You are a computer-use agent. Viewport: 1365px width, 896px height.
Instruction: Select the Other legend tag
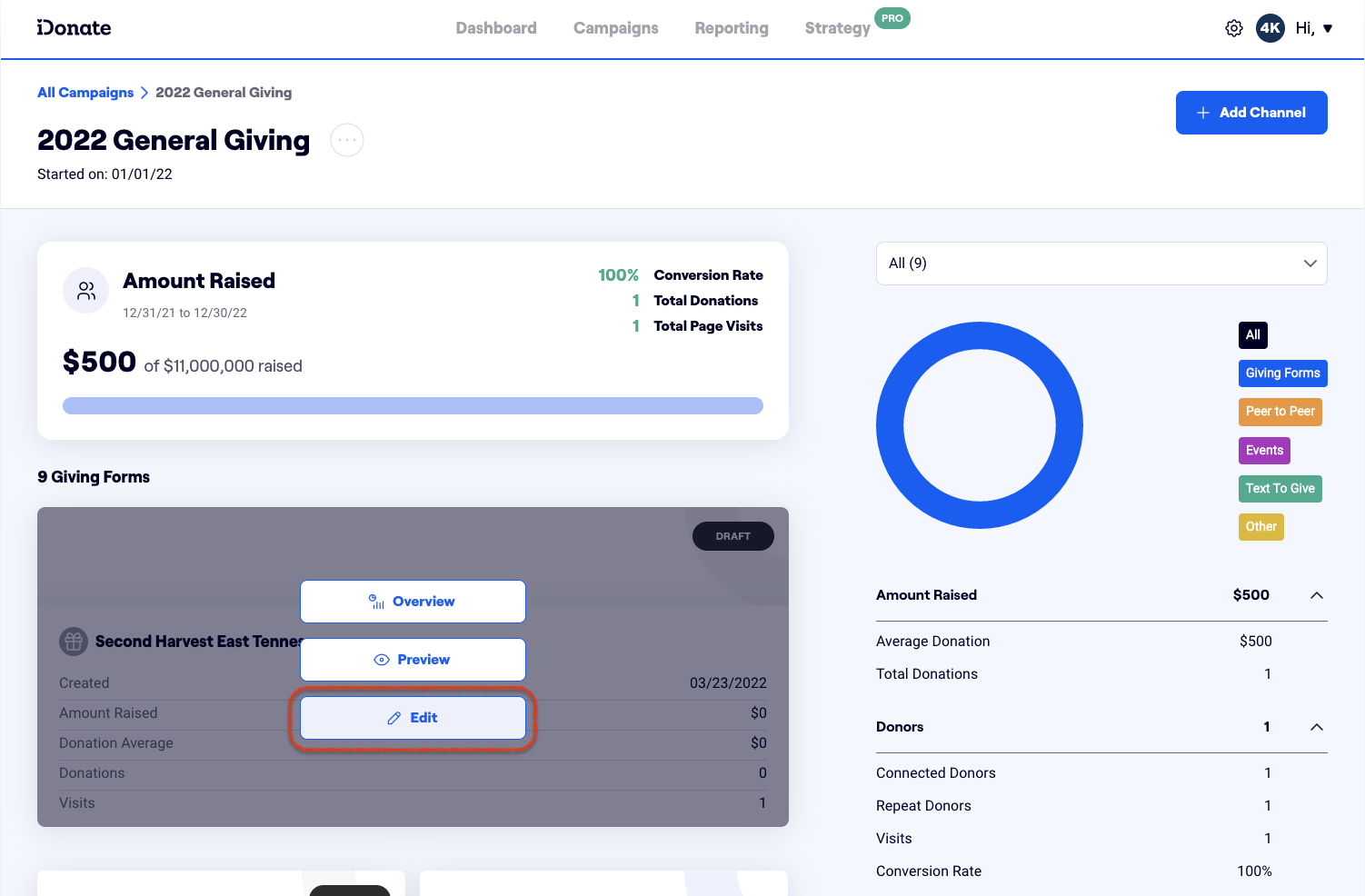pyautogui.click(x=1260, y=527)
